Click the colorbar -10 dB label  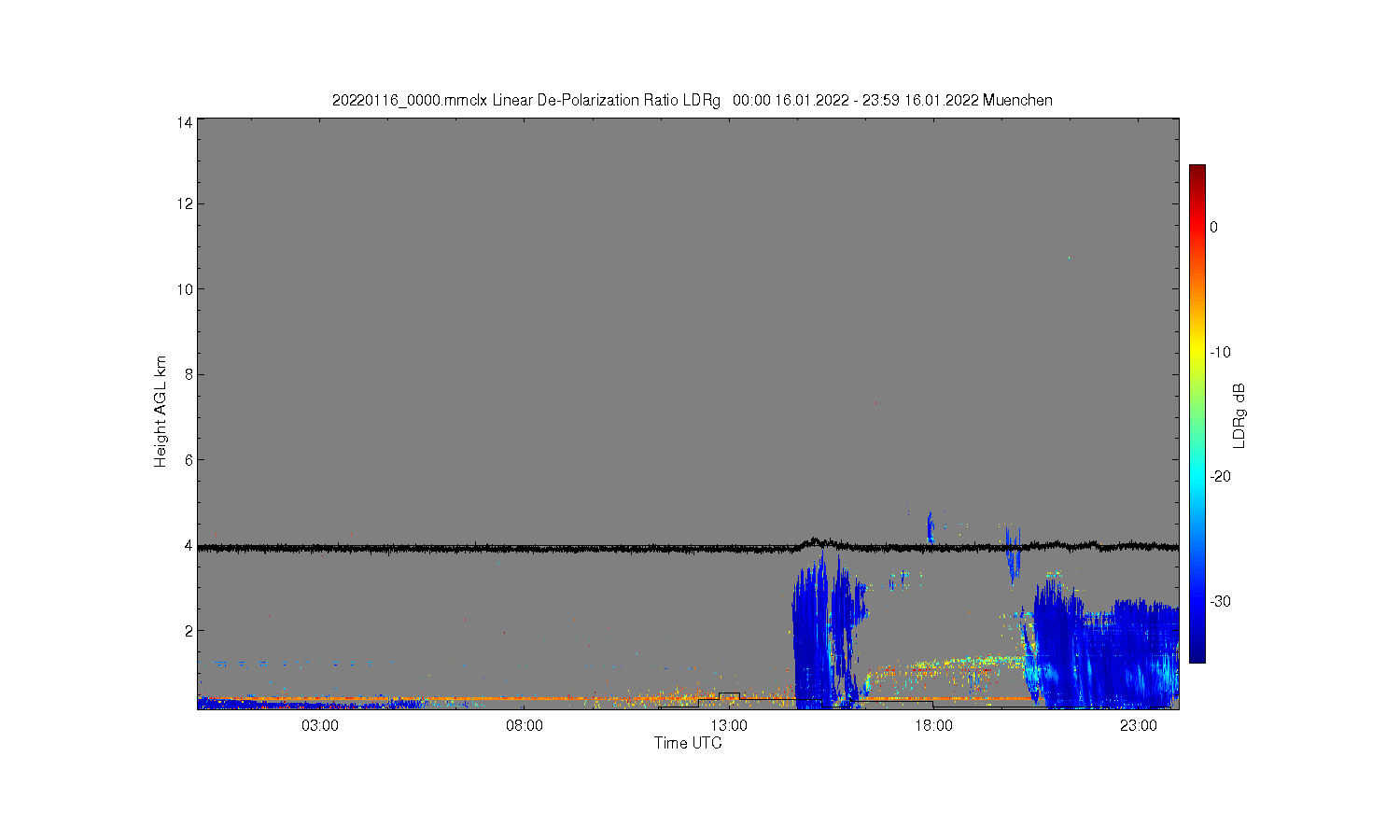[1220, 352]
